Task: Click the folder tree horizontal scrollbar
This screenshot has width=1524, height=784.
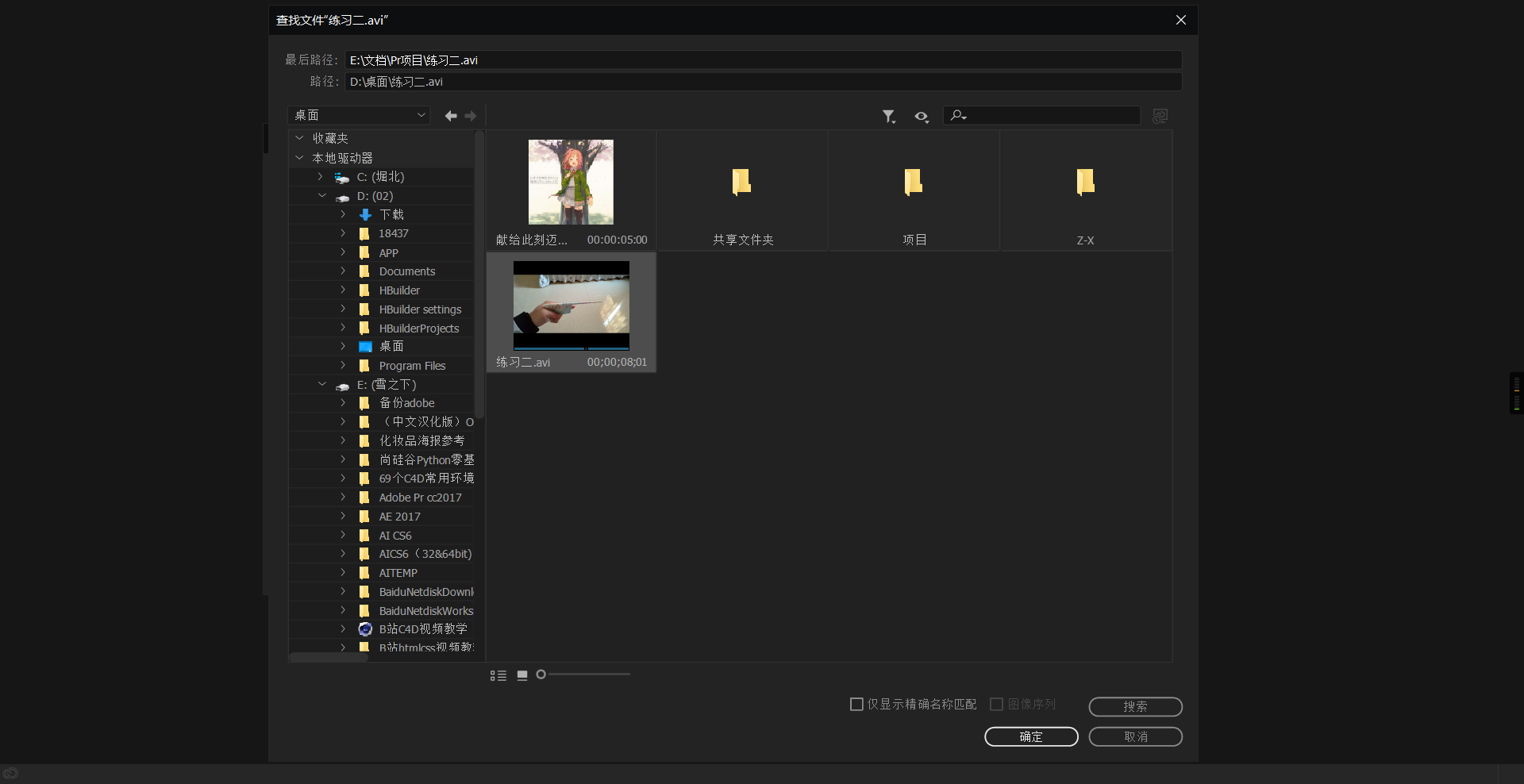Action: (x=329, y=657)
